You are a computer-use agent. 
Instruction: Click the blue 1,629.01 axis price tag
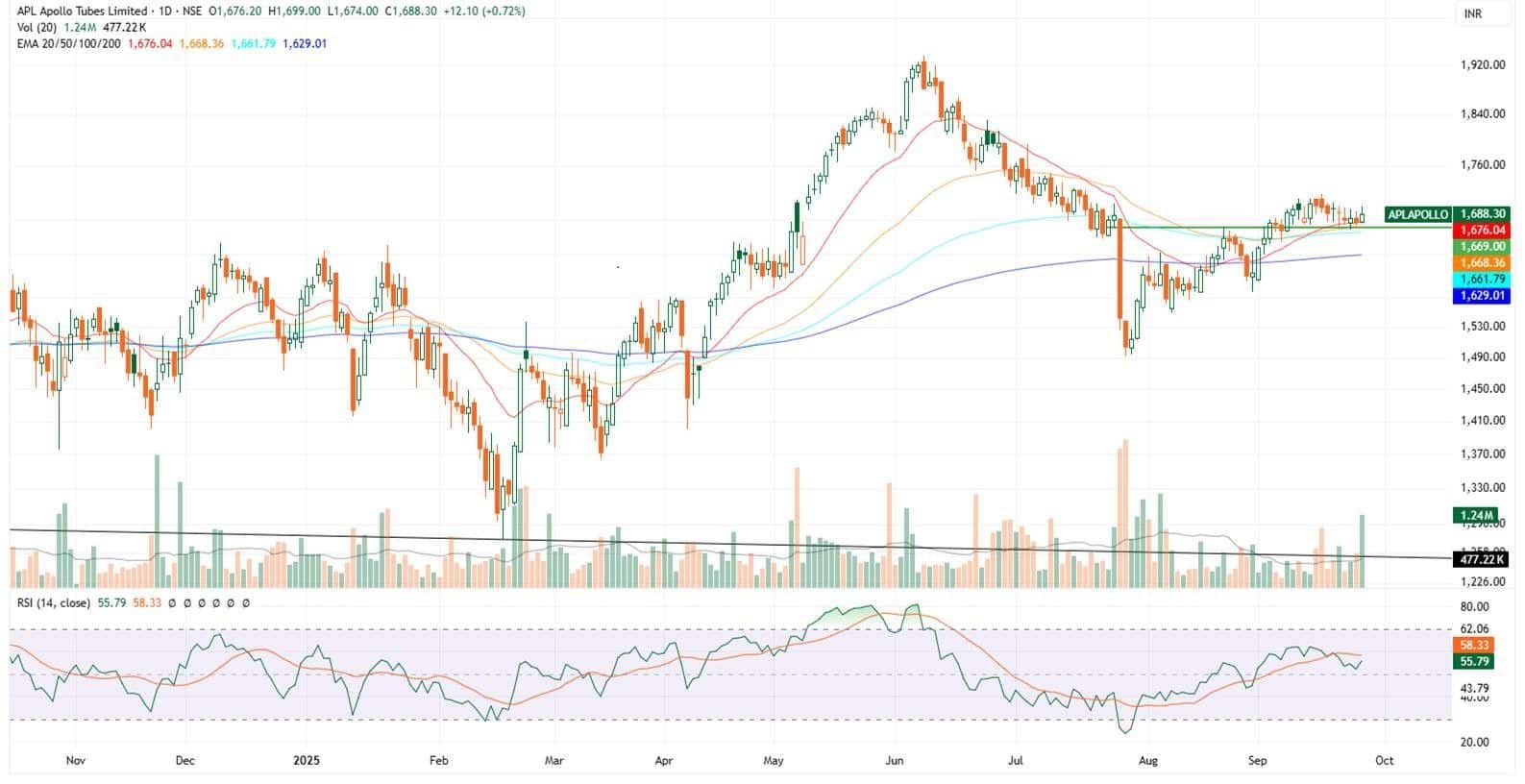coord(1482,296)
